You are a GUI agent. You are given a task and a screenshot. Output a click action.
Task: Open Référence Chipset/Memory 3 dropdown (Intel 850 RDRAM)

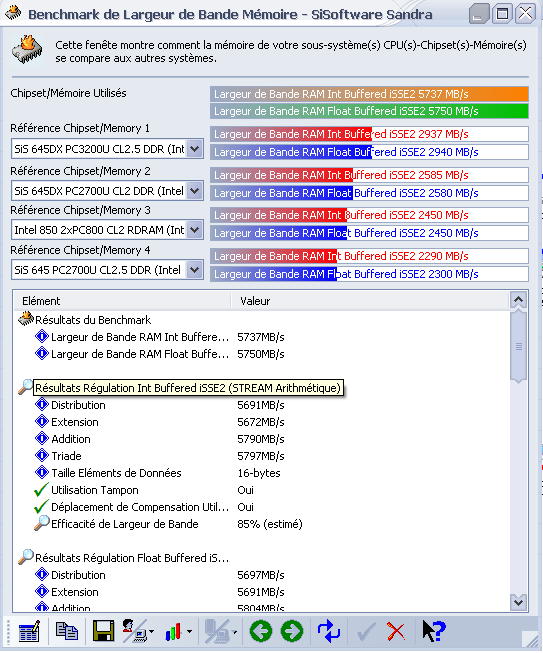point(194,229)
